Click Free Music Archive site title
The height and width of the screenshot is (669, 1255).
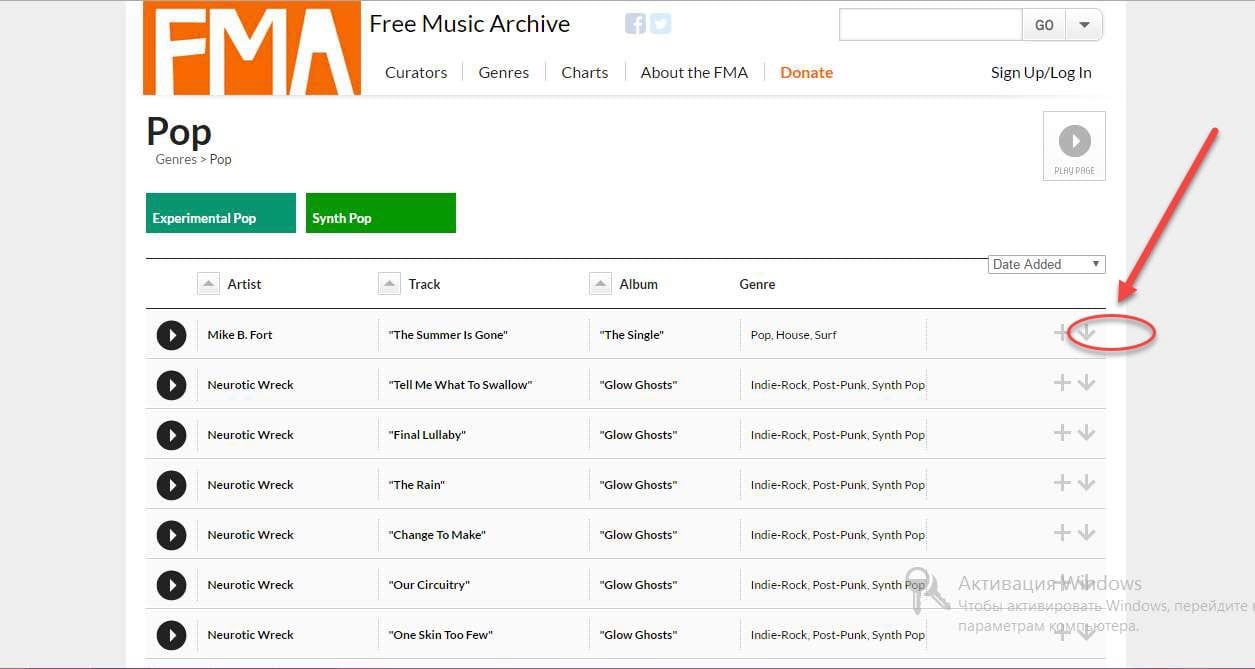[x=470, y=24]
